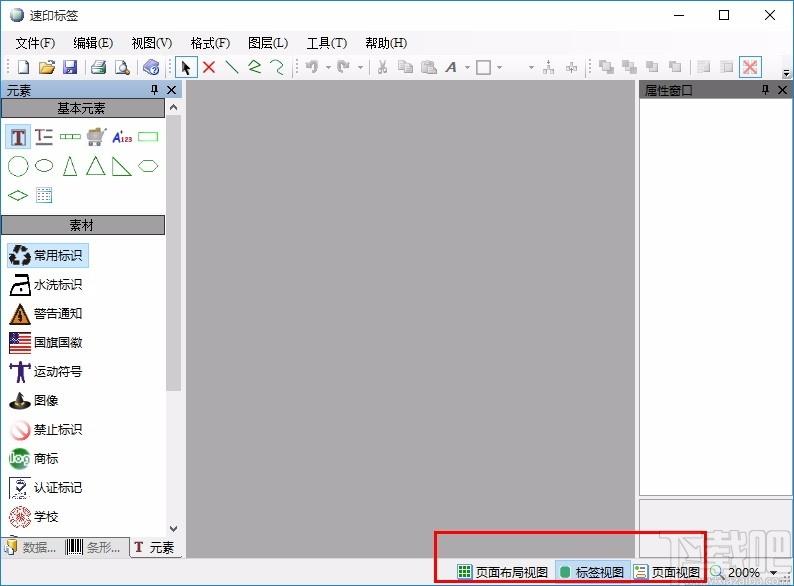Select the table grid element
Viewport: 794px width, 586px height.
44,195
